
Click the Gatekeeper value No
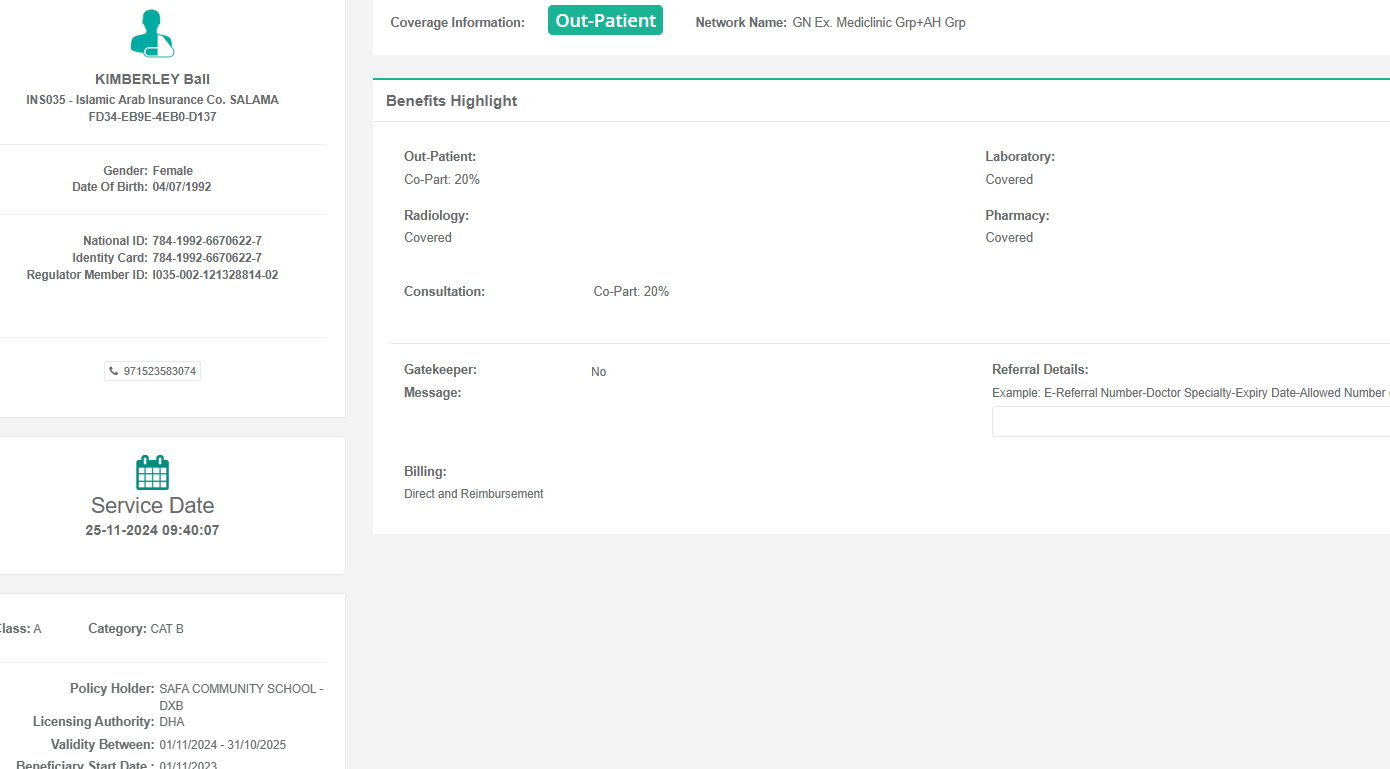pos(599,372)
